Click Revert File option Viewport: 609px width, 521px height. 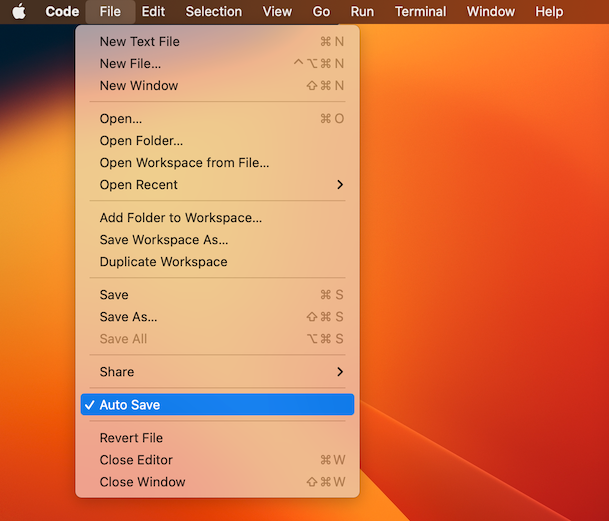click(x=131, y=438)
